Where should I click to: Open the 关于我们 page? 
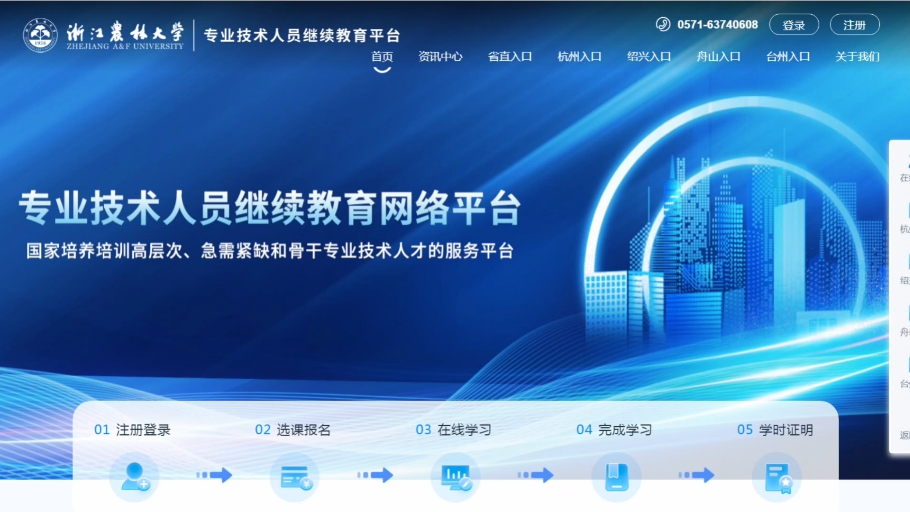tap(857, 57)
